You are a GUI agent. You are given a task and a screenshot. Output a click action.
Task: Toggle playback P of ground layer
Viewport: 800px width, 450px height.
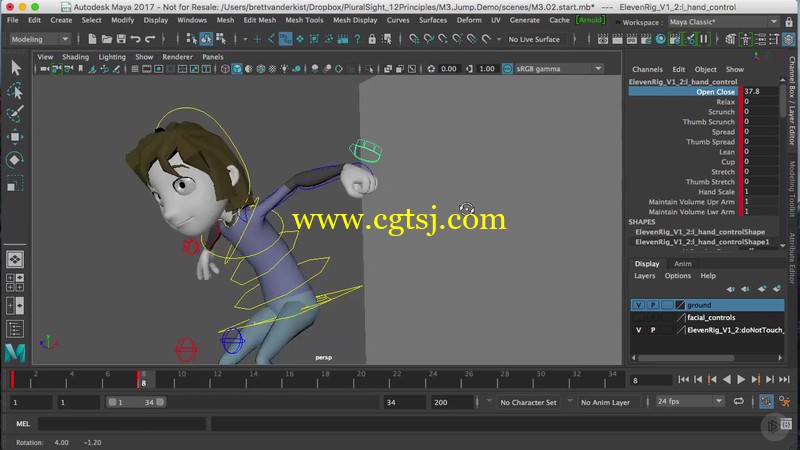click(x=653, y=305)
